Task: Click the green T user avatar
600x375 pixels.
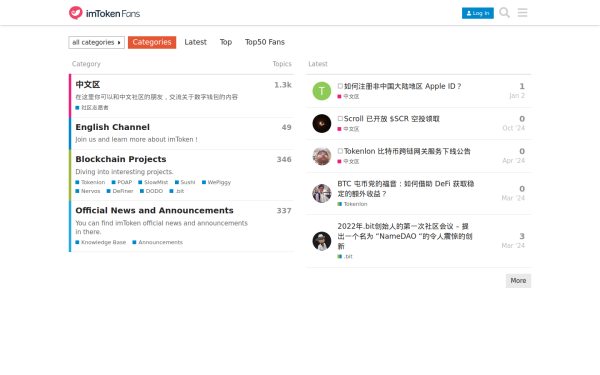Action: [321, 91]
